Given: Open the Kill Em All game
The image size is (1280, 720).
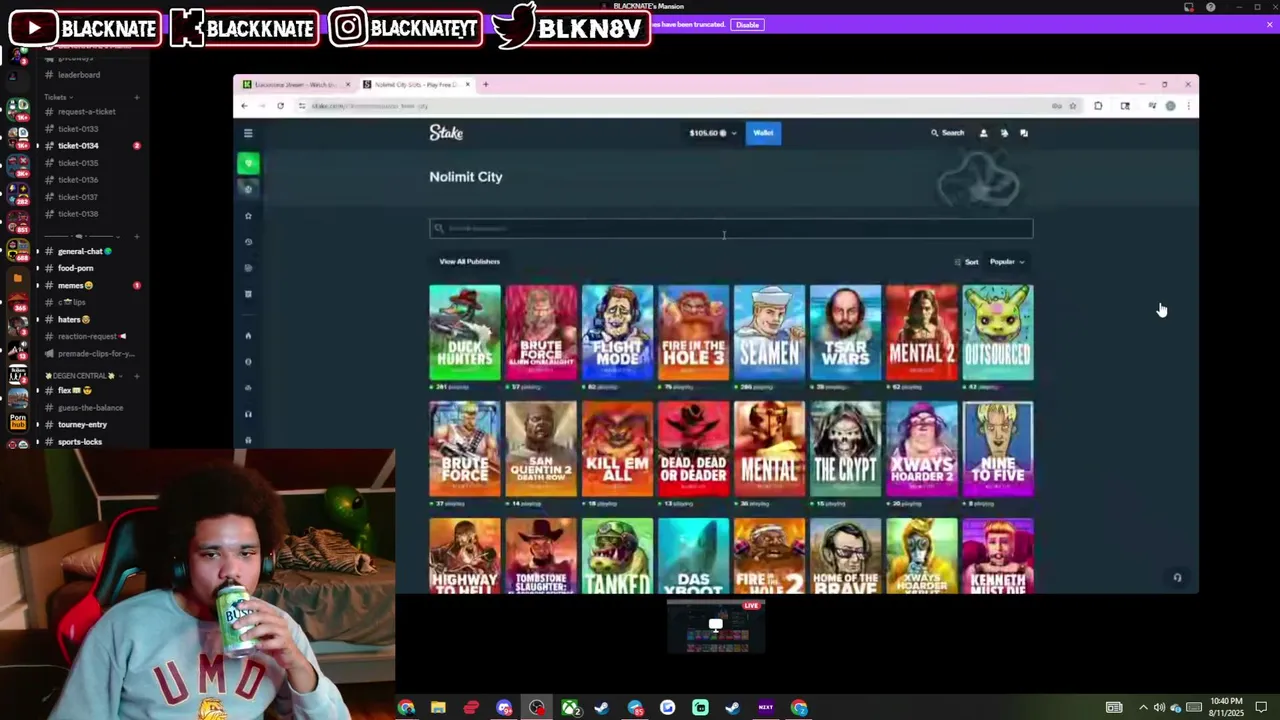Looking at the screenshot, I should coord(617,449).
